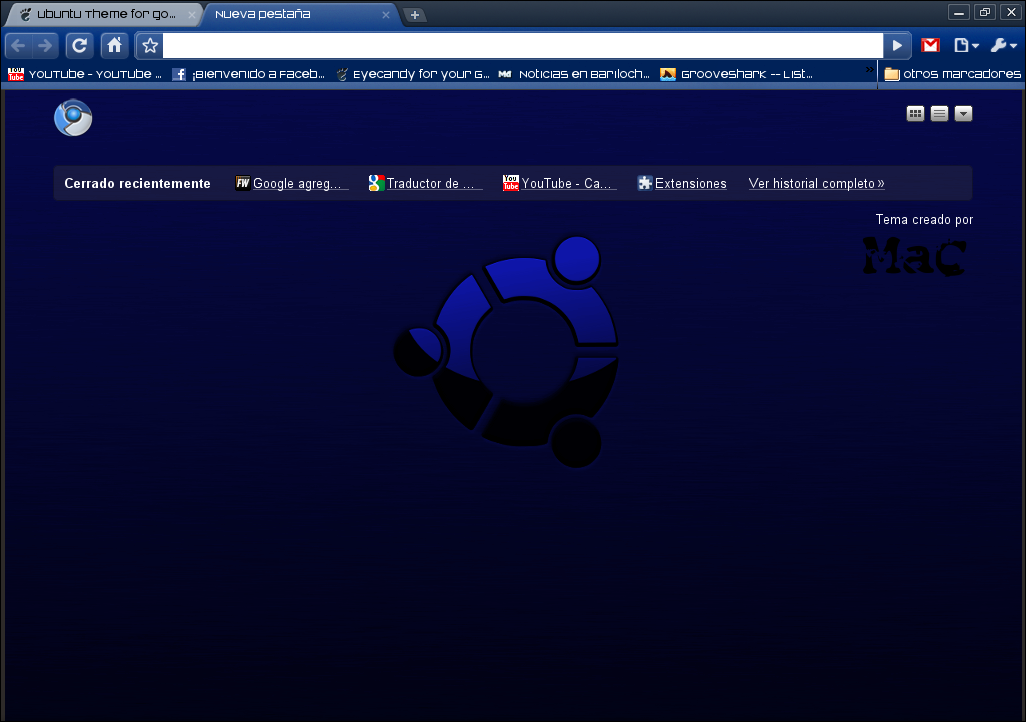Switch to list view

939,114
